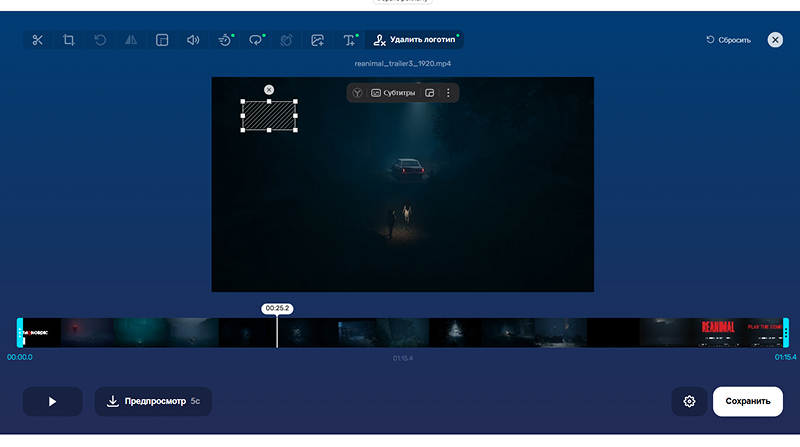Open the add text tool
The image size is (800, 447).
coord(349,40)
